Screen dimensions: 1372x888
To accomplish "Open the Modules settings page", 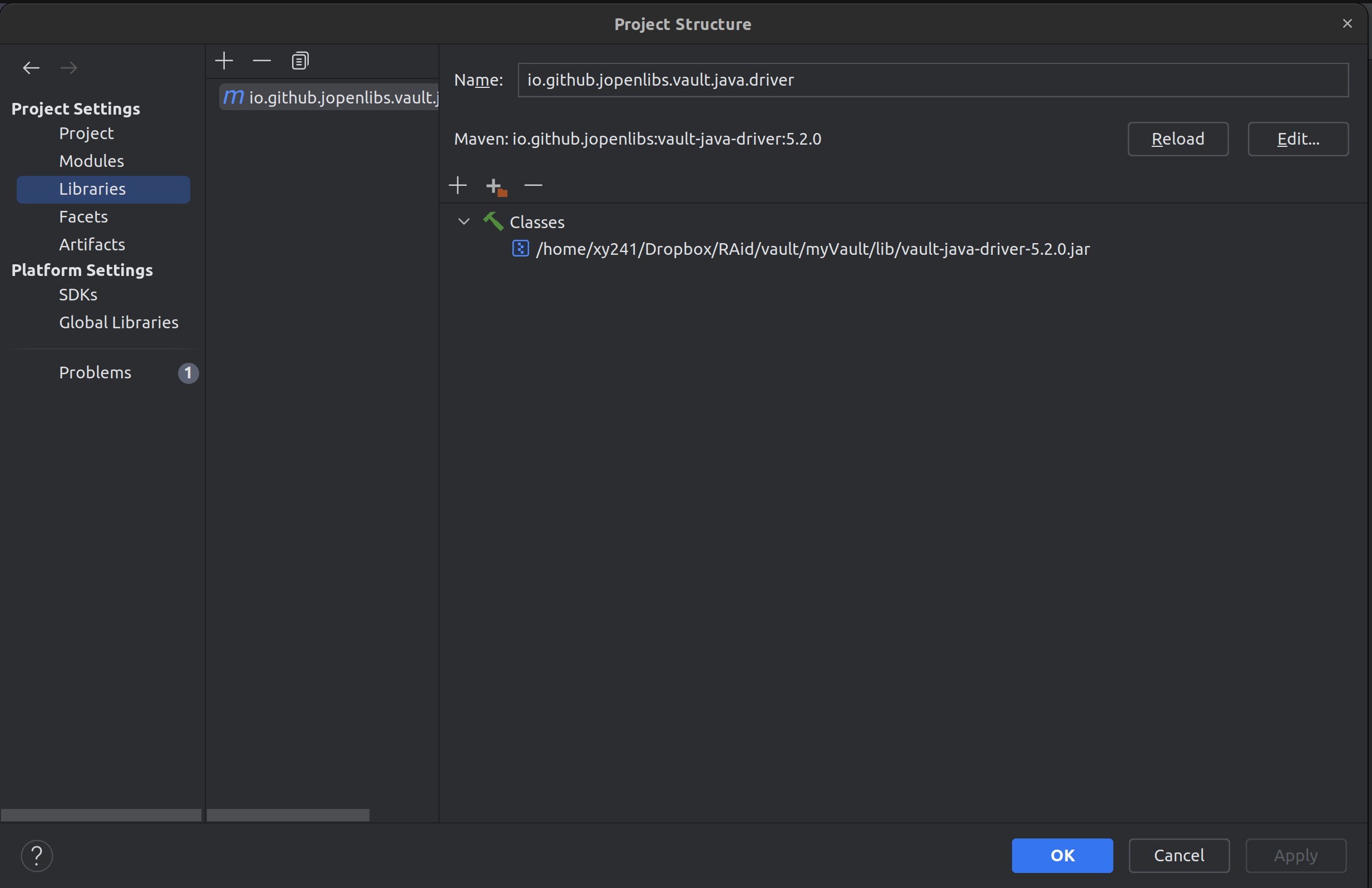I will 92,161.
